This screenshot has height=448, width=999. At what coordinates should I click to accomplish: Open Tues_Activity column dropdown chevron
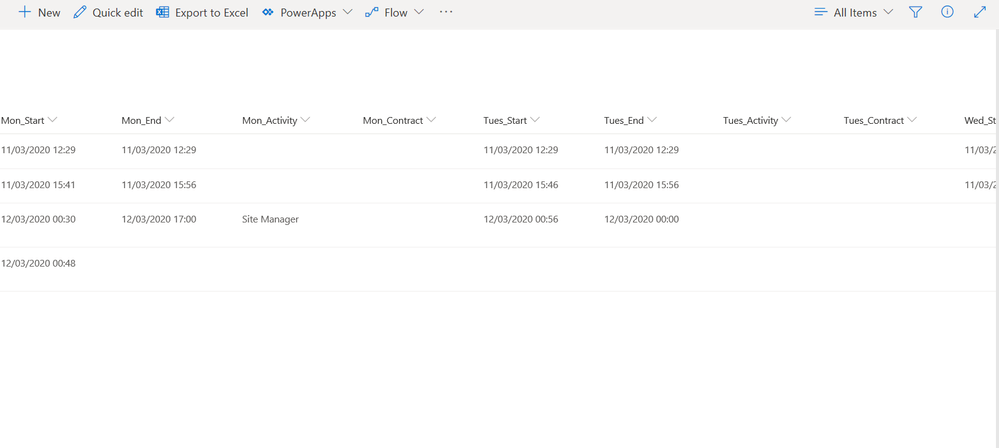[x=786, y=120]
